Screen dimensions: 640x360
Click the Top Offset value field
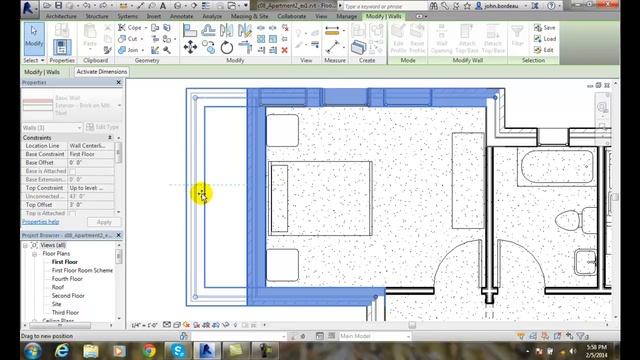coord(91,205)
